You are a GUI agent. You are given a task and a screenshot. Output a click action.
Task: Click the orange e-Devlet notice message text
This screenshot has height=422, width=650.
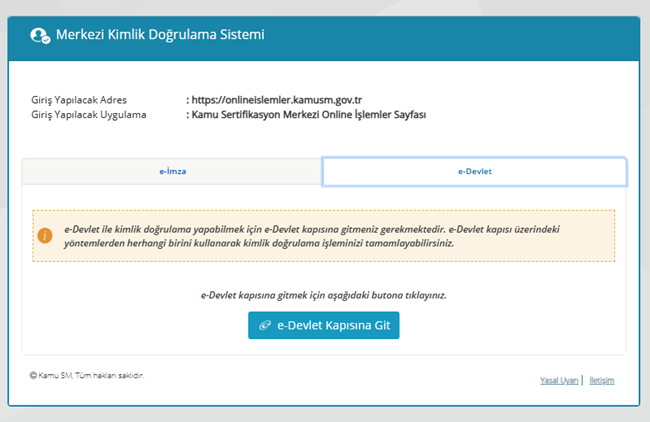pos(312,236)
